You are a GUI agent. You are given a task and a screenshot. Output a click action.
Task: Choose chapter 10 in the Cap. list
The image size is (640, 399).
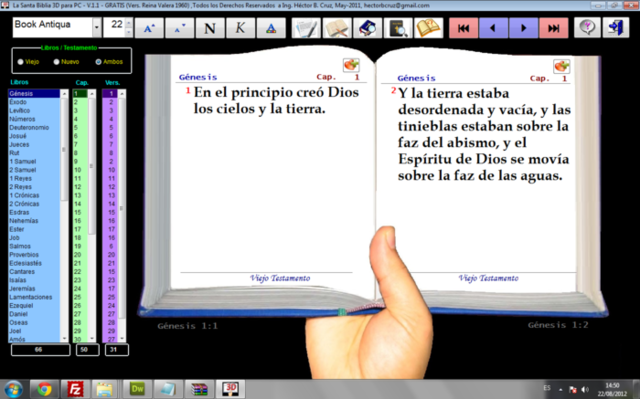coord(80,170)
